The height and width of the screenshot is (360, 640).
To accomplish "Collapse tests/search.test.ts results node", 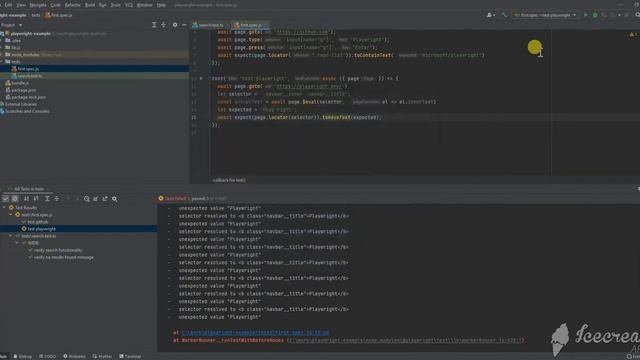I will (11, 236).
